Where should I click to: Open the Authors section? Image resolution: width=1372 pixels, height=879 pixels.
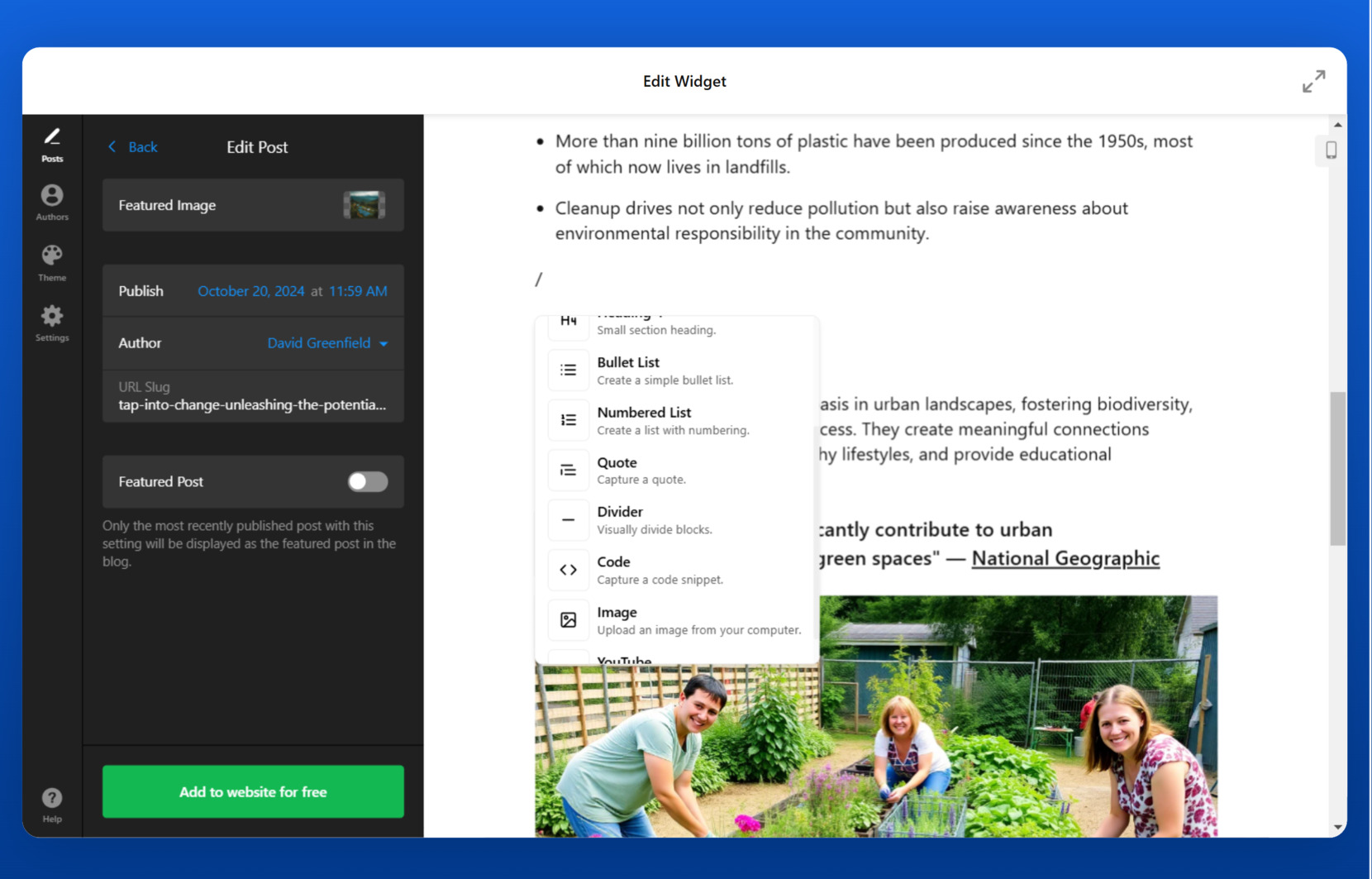tap(52, 198)
